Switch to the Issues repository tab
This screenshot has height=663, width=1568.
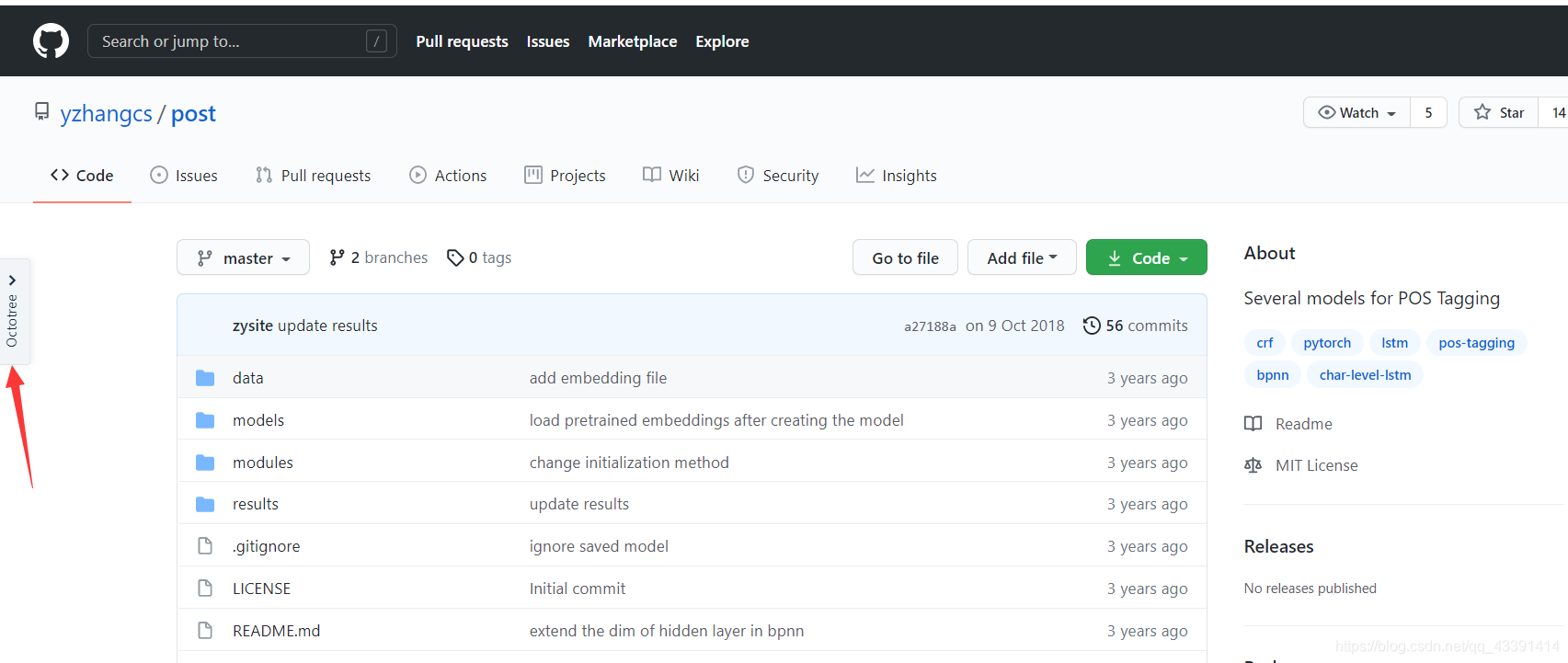[x=184, y=176]
